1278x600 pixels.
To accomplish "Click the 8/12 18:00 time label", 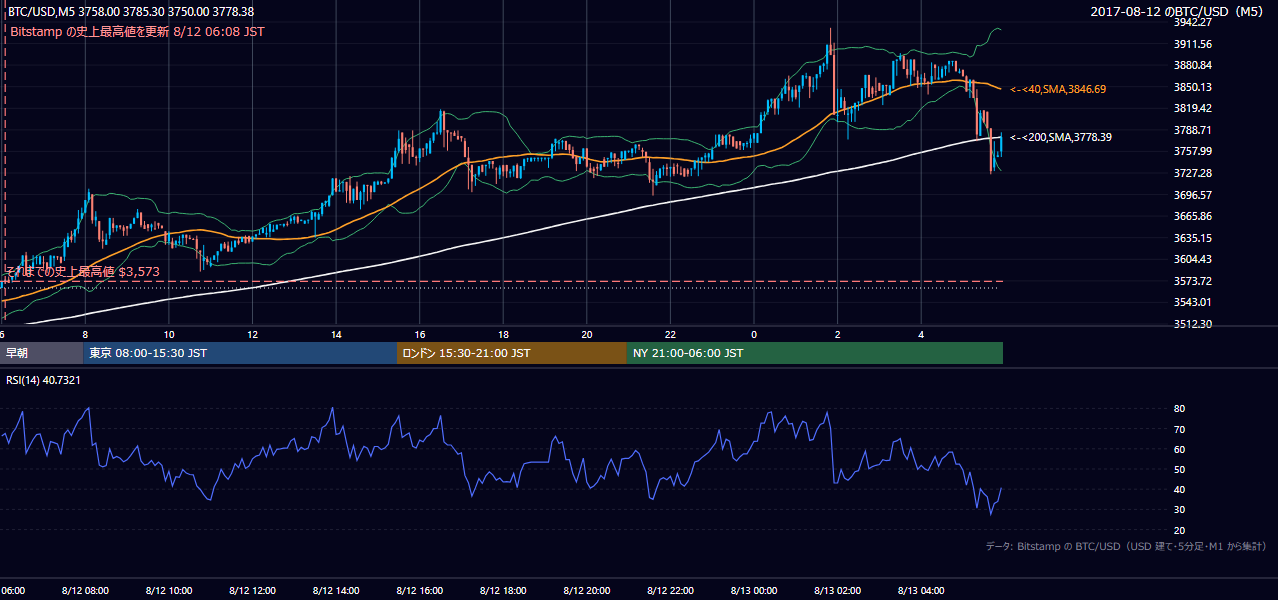I will coord(503,591).
